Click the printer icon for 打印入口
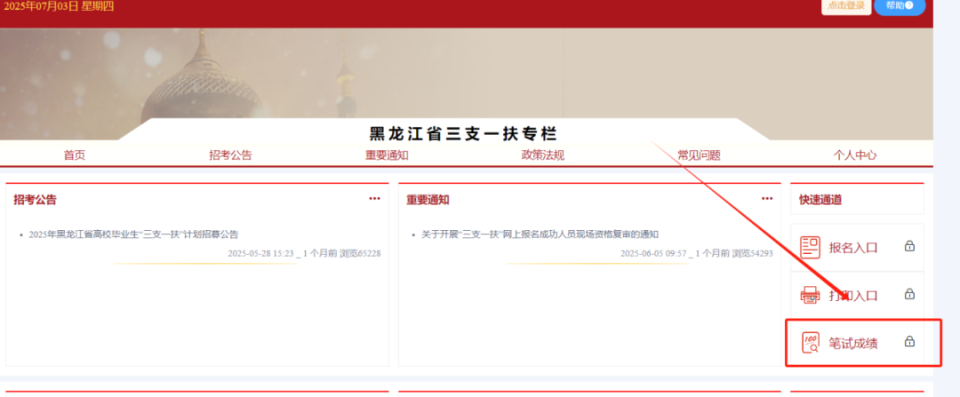Screen dimensions: 960x397 (x=810, y=295)
